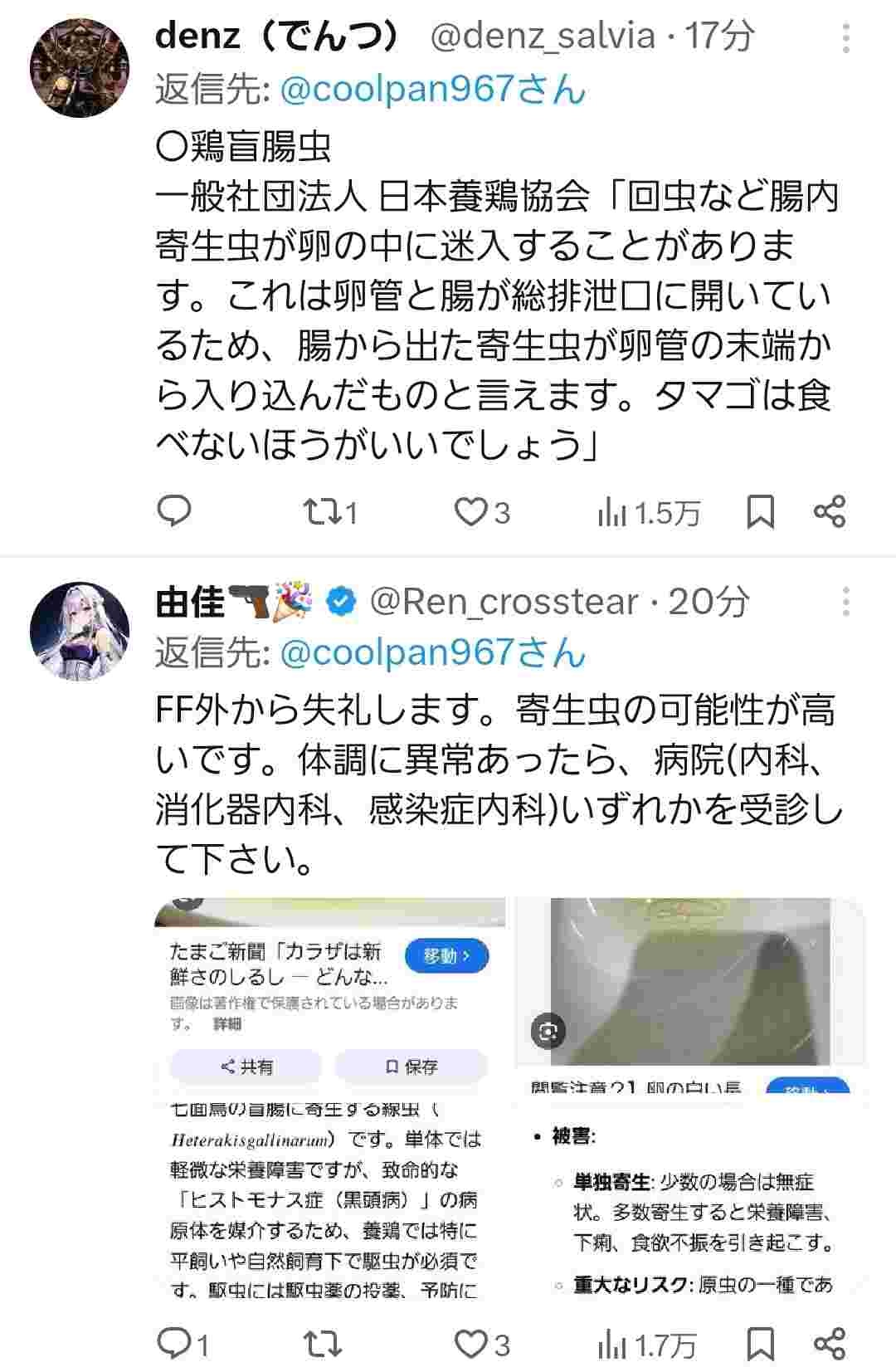The image size is (896, 1367).
Task: Bookmark denz's tweet
Action: 761,512
